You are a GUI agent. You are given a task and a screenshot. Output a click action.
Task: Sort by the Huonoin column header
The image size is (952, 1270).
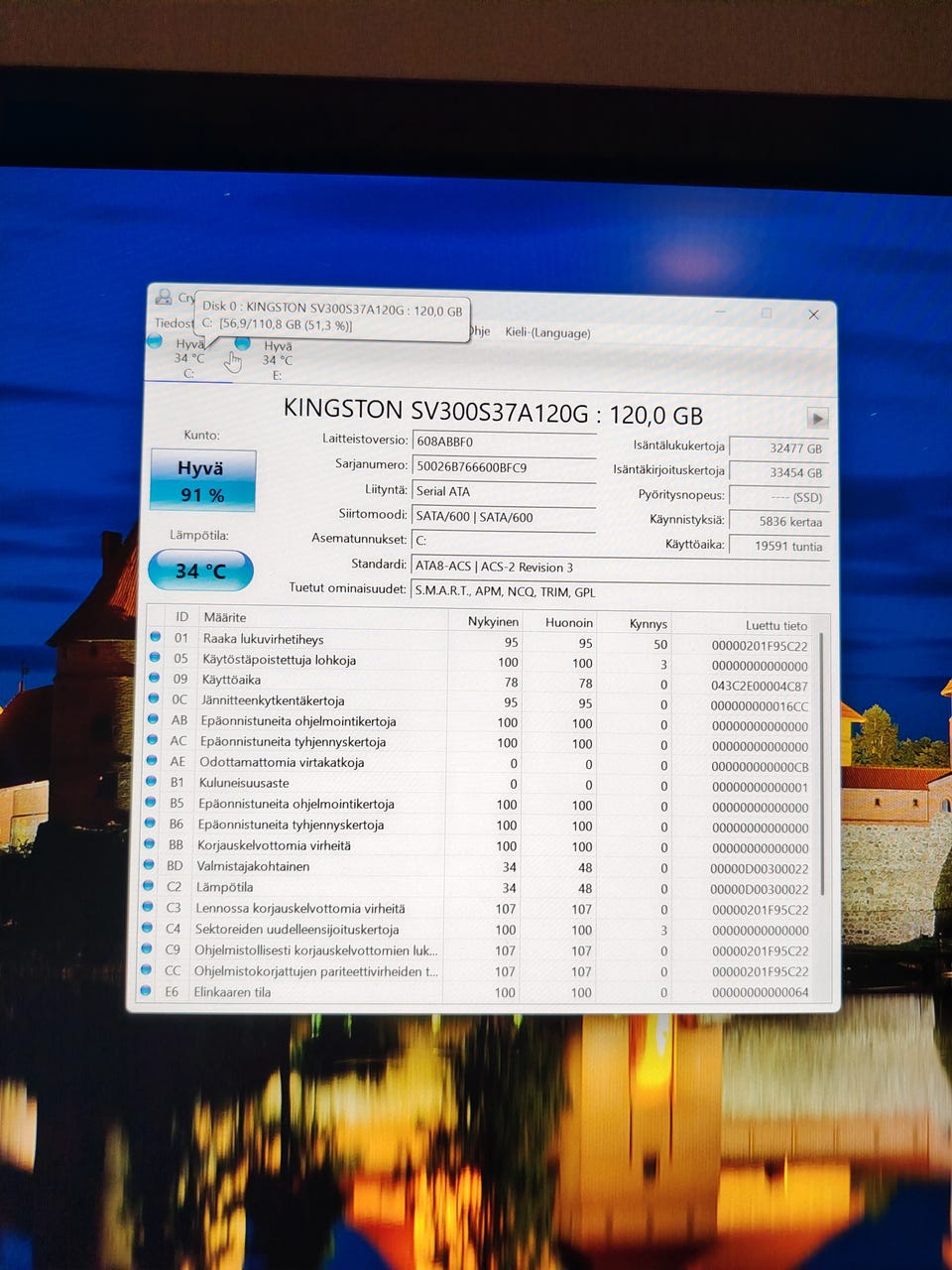(x=569, y=622)
